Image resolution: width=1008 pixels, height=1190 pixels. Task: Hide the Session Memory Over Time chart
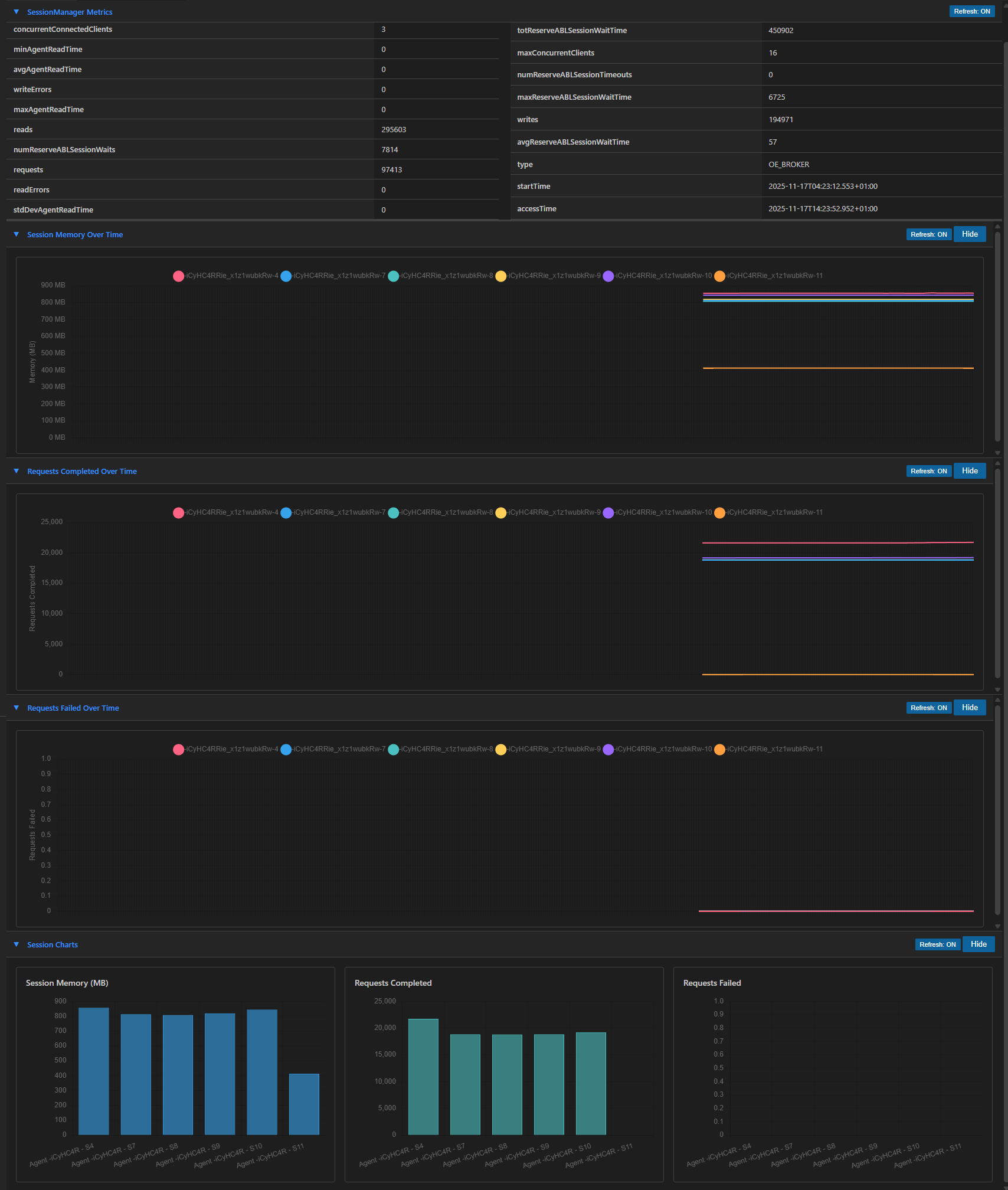969,234
